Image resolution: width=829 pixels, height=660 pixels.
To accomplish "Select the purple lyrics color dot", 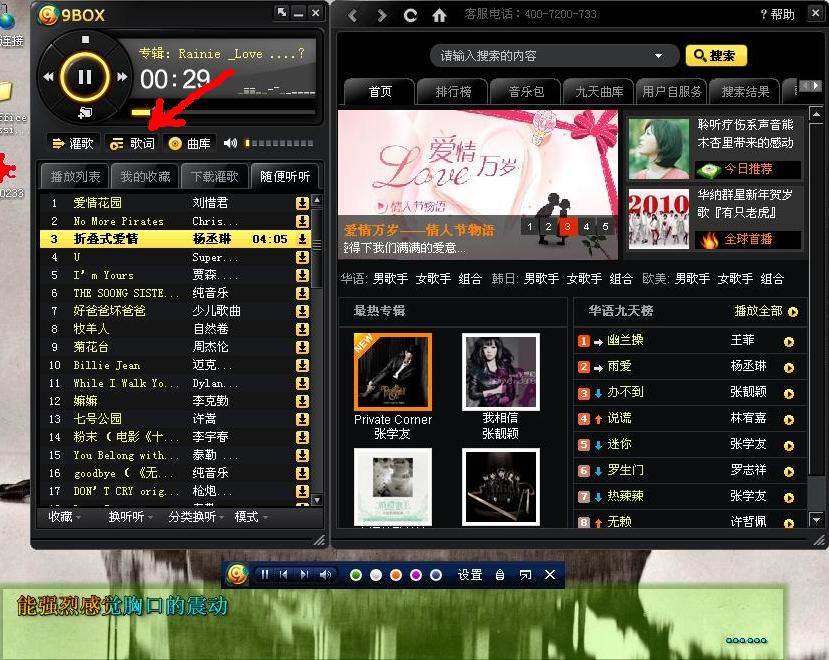I will click(x=416, y=575).
